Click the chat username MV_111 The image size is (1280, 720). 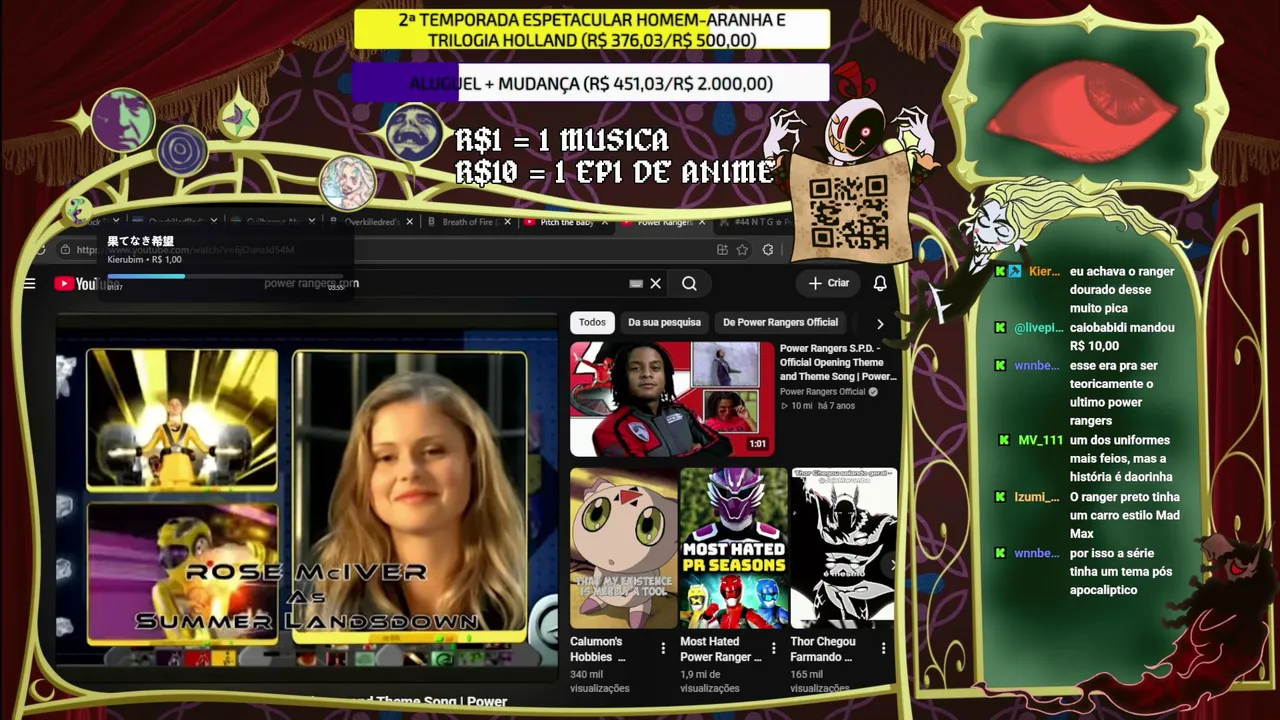1040,440
